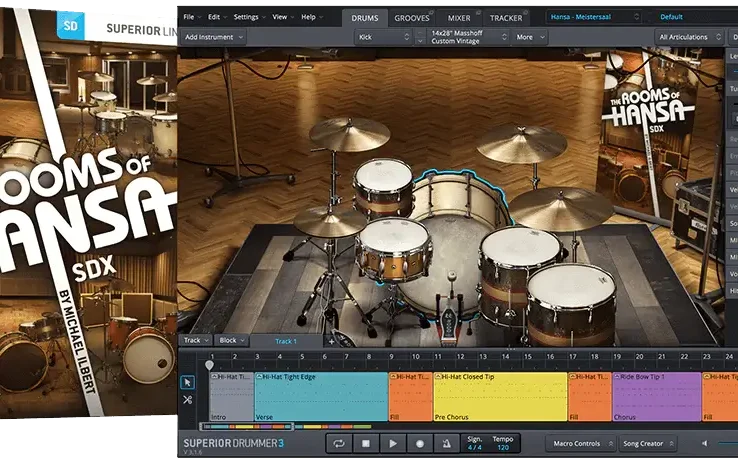The width and height of the screenshot is (738, 458).
Task: Select the first floor tom
Action: (x=520, y=275)
